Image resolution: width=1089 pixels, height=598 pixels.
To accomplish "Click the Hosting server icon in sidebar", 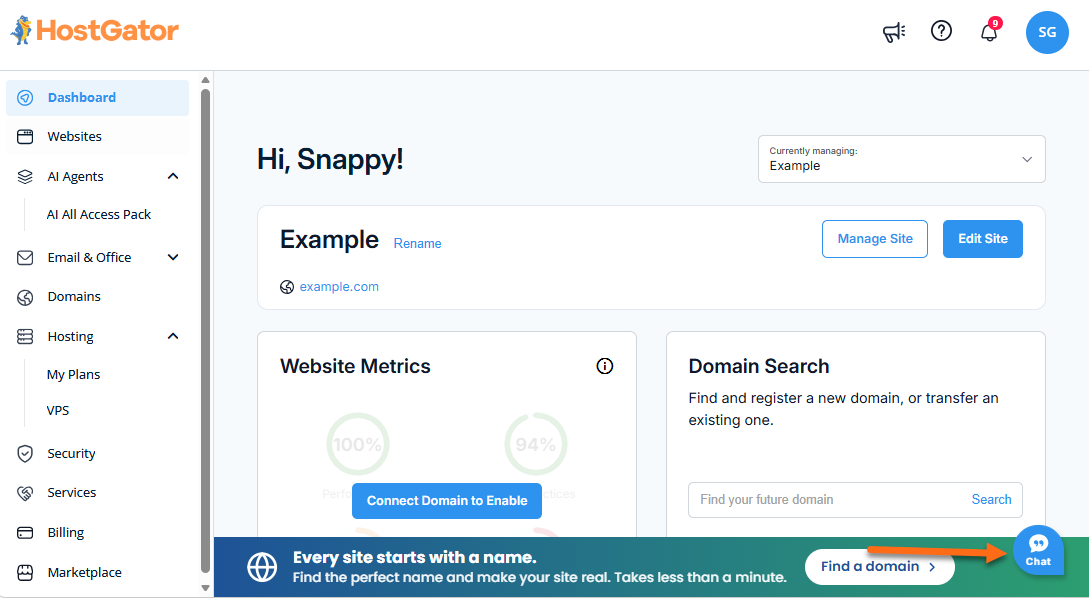I will point(25,337).
